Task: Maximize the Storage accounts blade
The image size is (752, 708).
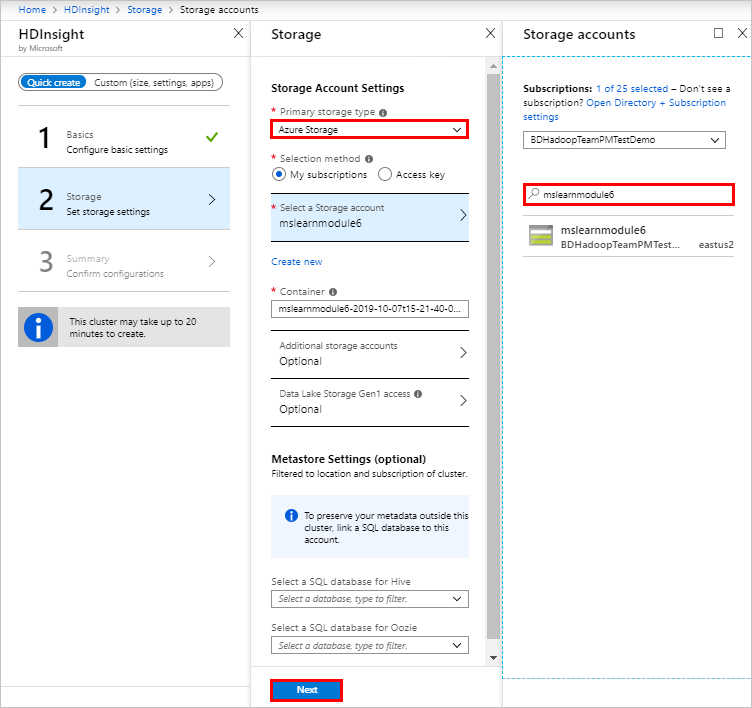Action: [718, 33]
